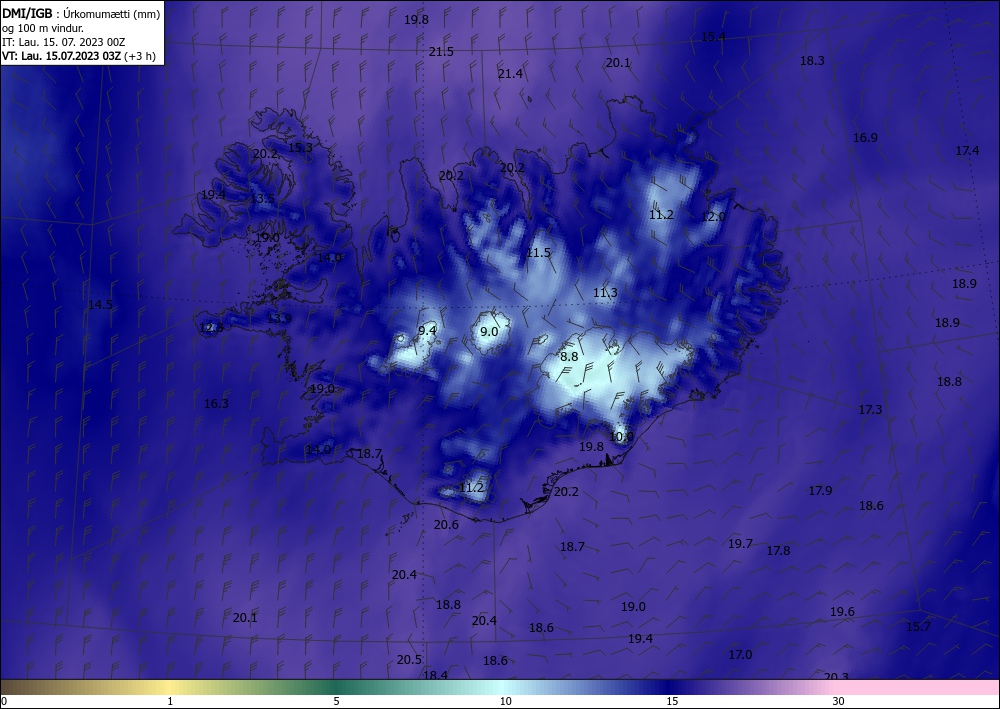Select the initial time line 'IT: Lau. 15. 07. 2023 00Z'

[x=64, y=42]
